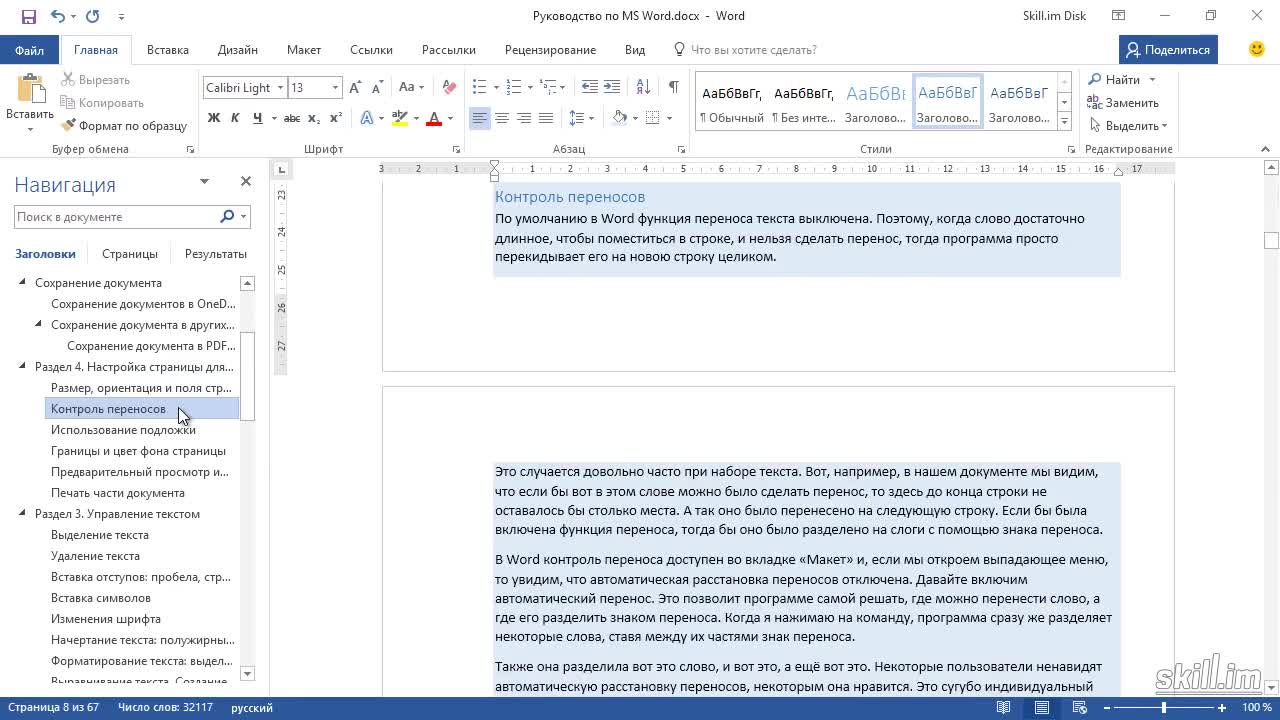
Task: Open bullet list dropdown arrow
Action: pos(496,87)
